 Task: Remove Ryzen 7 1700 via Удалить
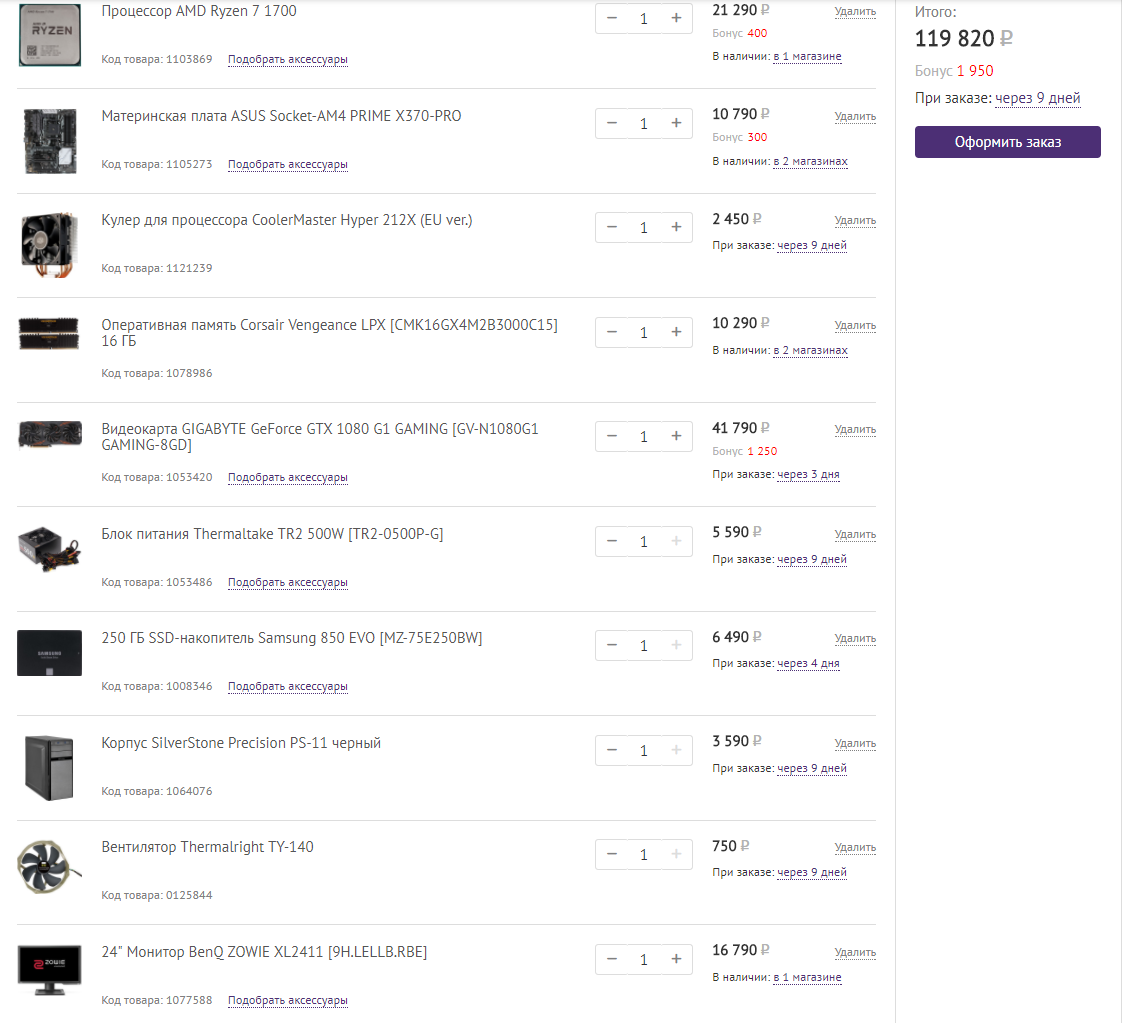(855, 12)
